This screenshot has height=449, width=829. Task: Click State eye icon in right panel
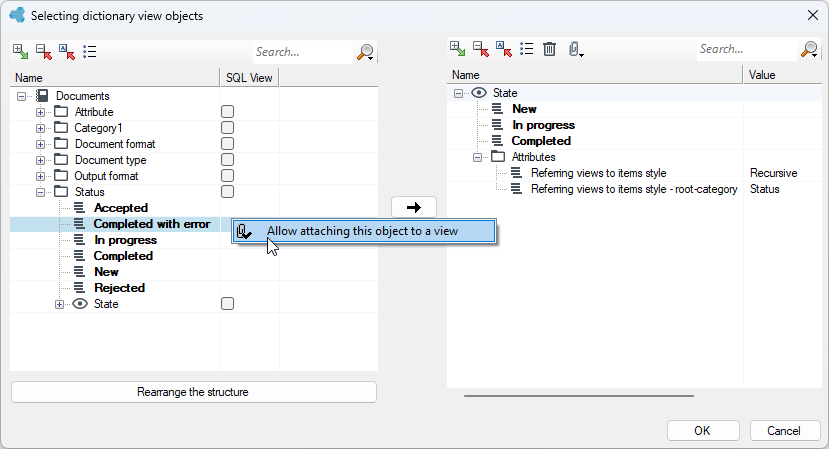coord(479,93)
